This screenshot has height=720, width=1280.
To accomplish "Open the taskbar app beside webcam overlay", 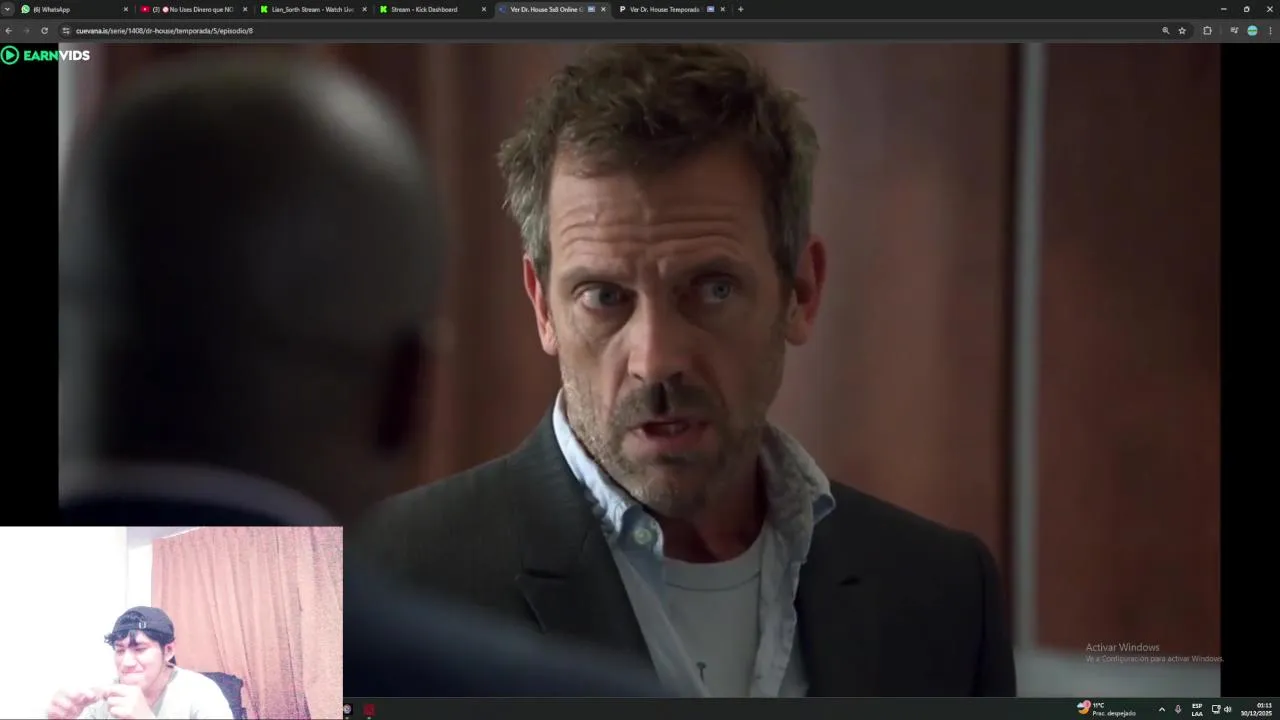I will (x=348, y=709).
